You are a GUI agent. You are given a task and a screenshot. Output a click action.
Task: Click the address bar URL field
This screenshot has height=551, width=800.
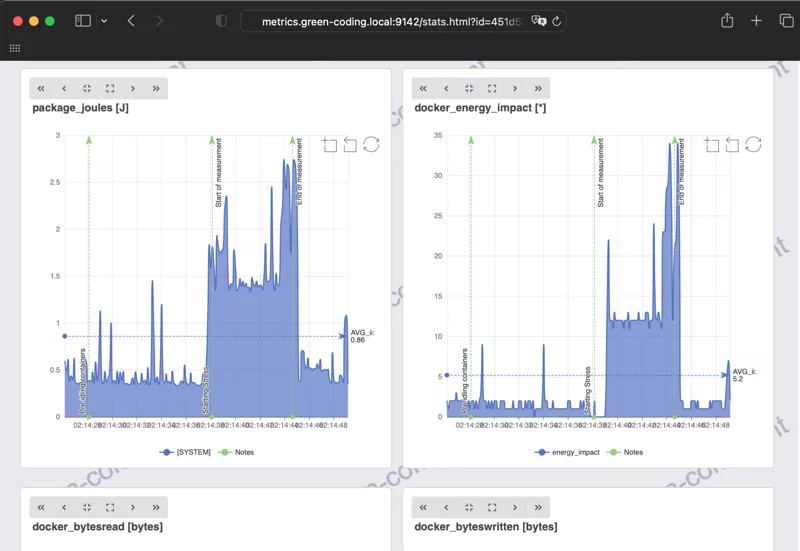point(403,21)
